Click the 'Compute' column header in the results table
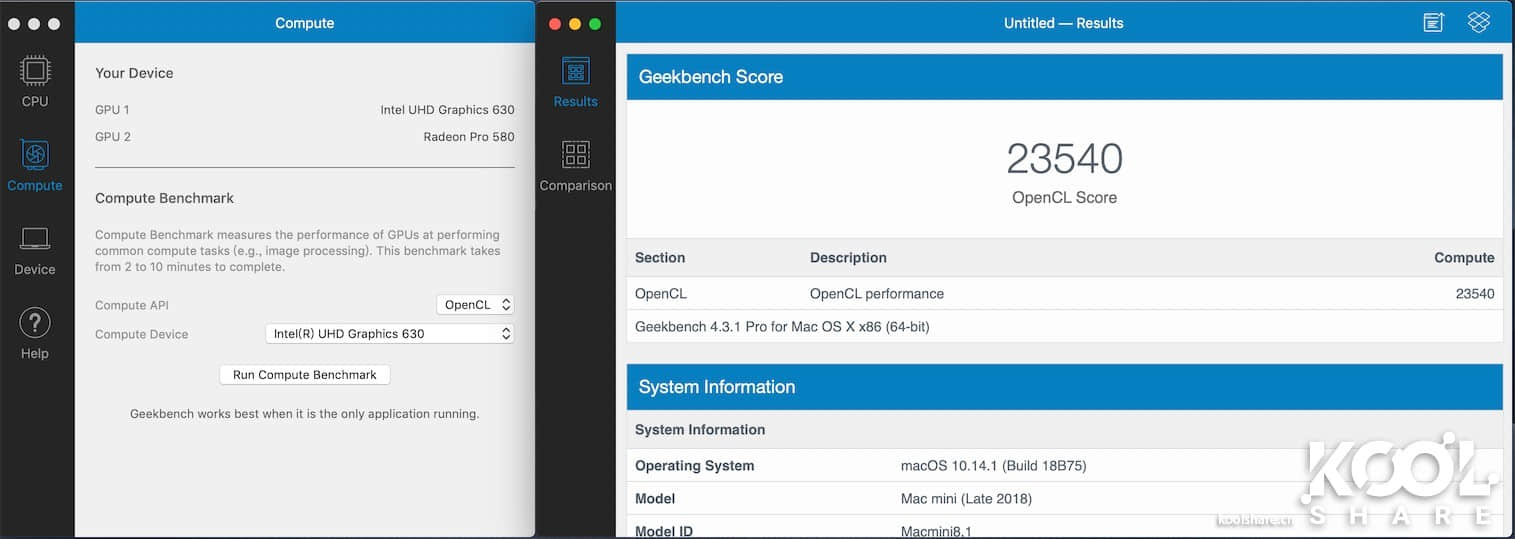Image resolution: width=1515 pixels, height=539 pixels. [1464, 258]
